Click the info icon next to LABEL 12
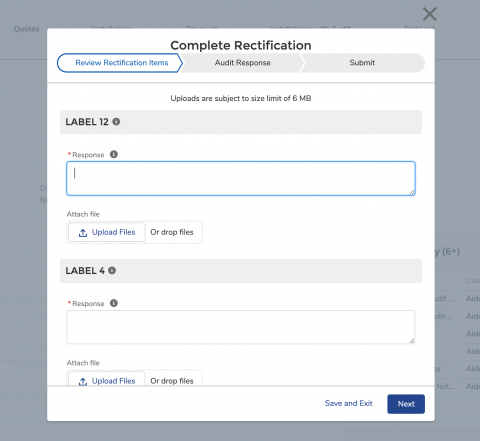This screenshot has height=441, width=480. coord(116,122)
